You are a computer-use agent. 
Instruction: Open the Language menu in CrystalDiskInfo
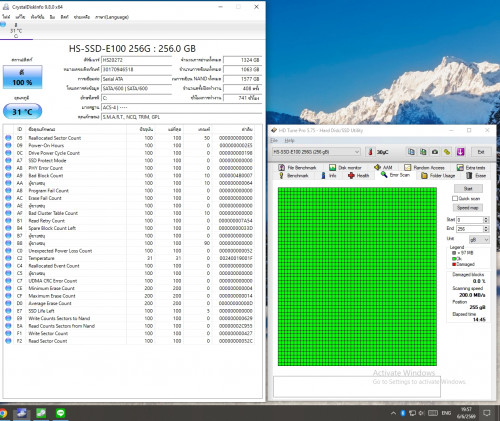[x=112, y=17]
